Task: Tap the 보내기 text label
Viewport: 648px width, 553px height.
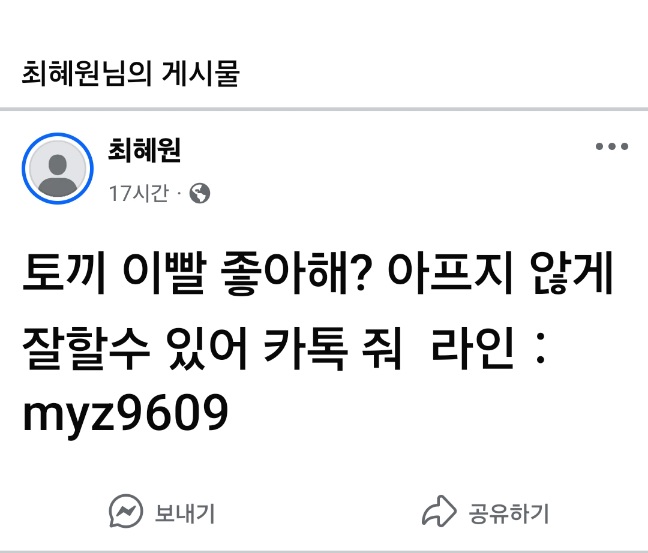Action: (185, 513)
